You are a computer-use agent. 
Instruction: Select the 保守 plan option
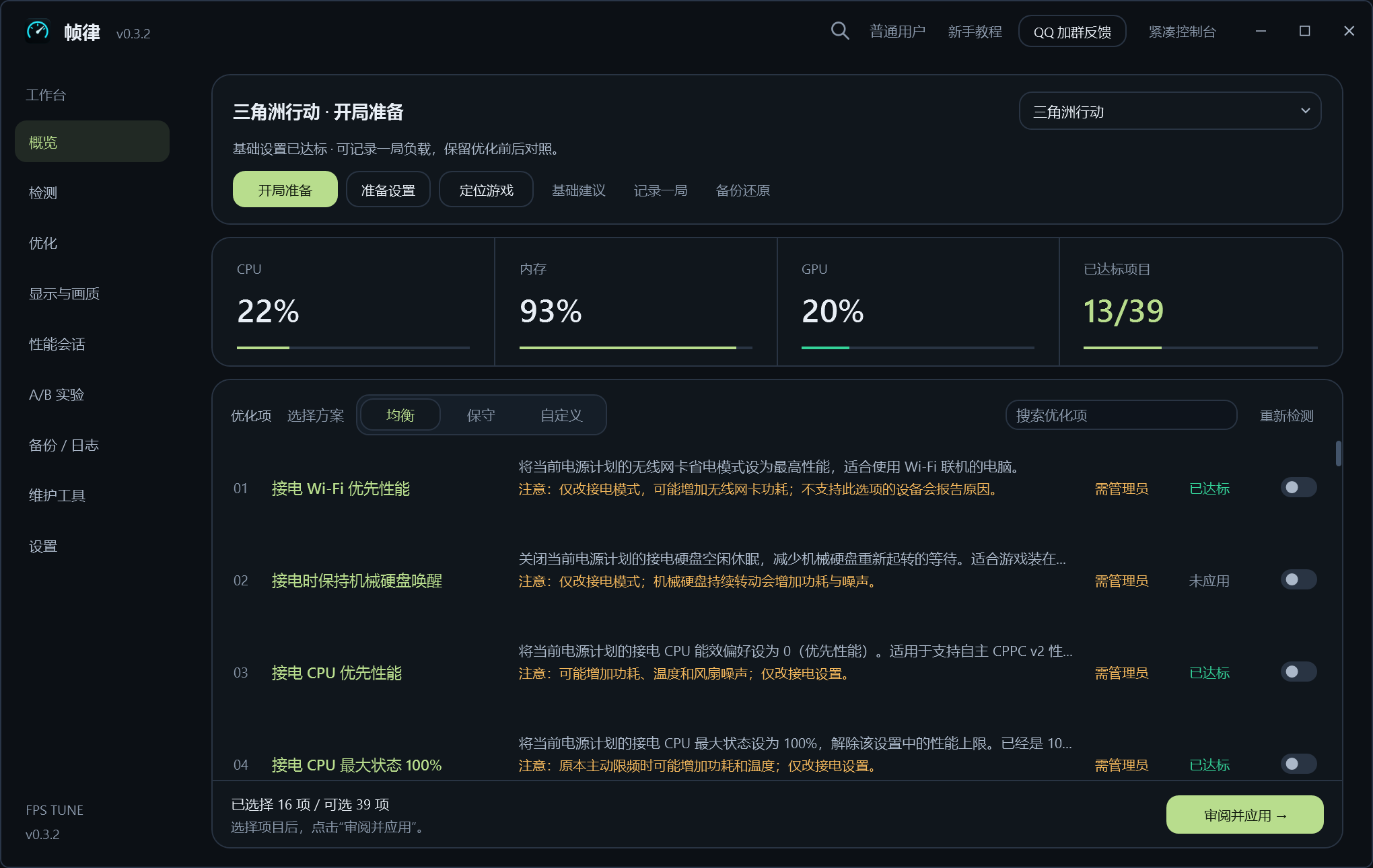(481, 415)
